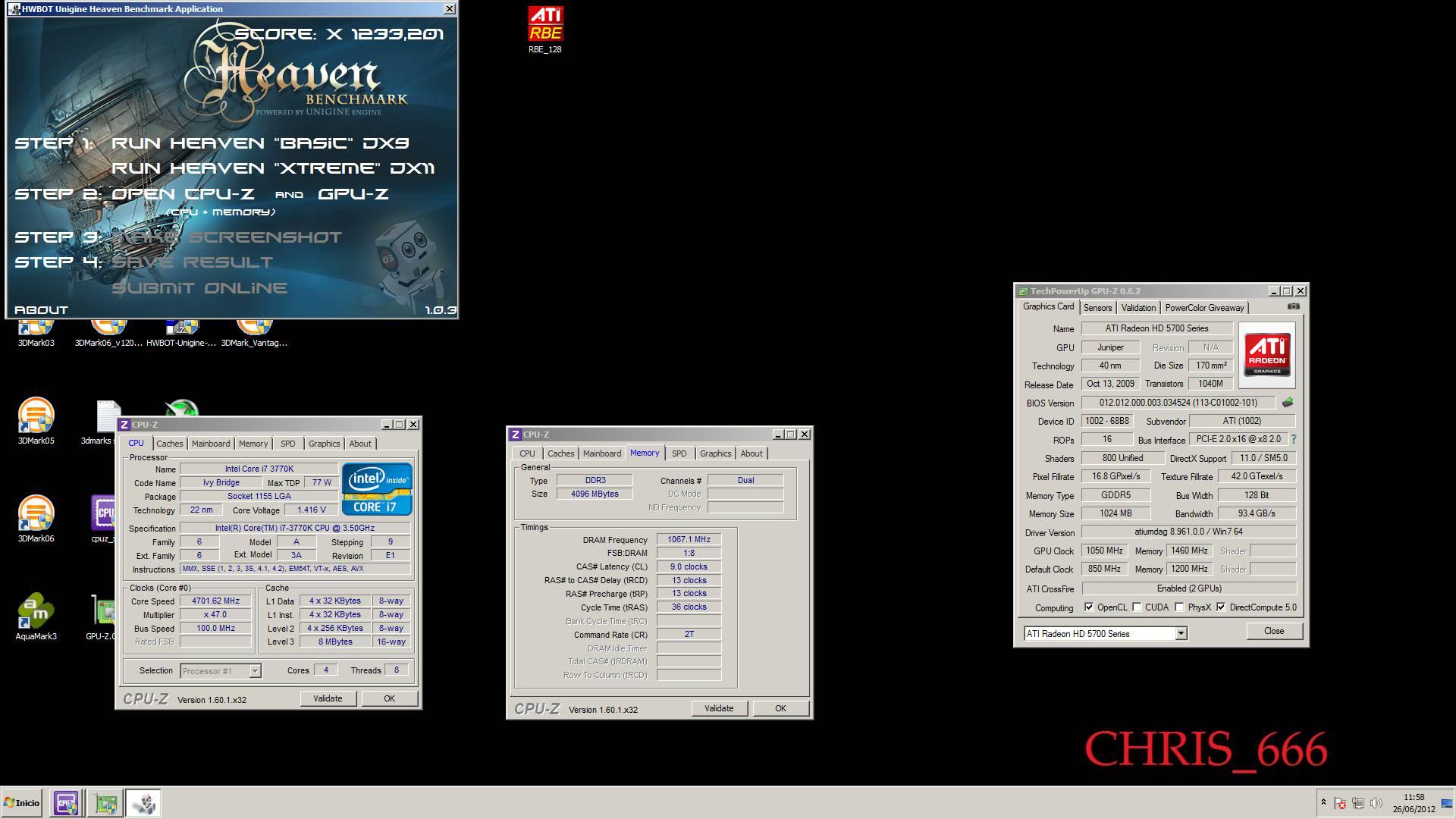Click the DRAM Frequency value field
The width and height of the screenshot is (1456, 819).
(689, 540)
